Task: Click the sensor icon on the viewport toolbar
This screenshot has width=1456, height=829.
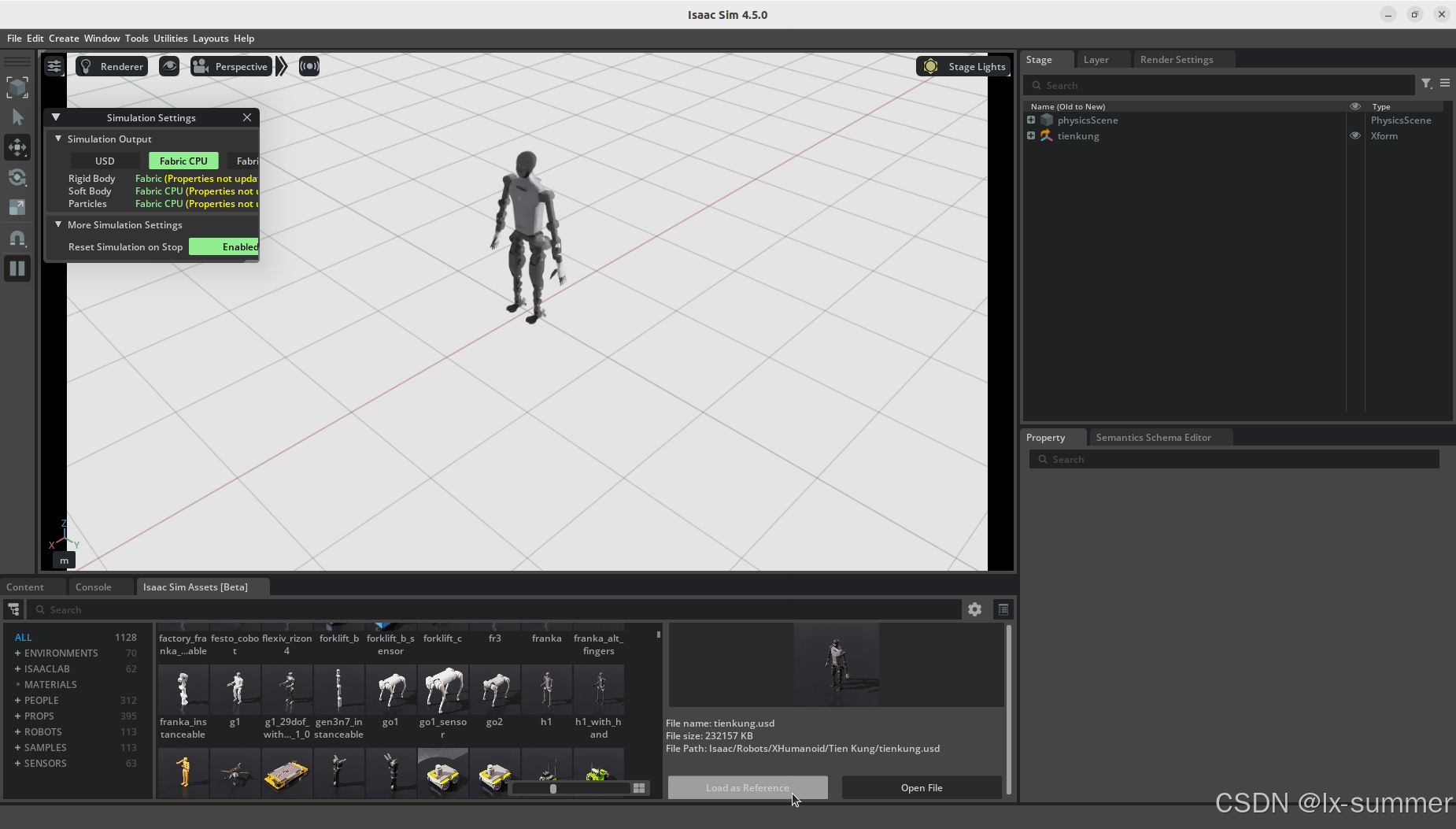Action: (x=309, y=66)
